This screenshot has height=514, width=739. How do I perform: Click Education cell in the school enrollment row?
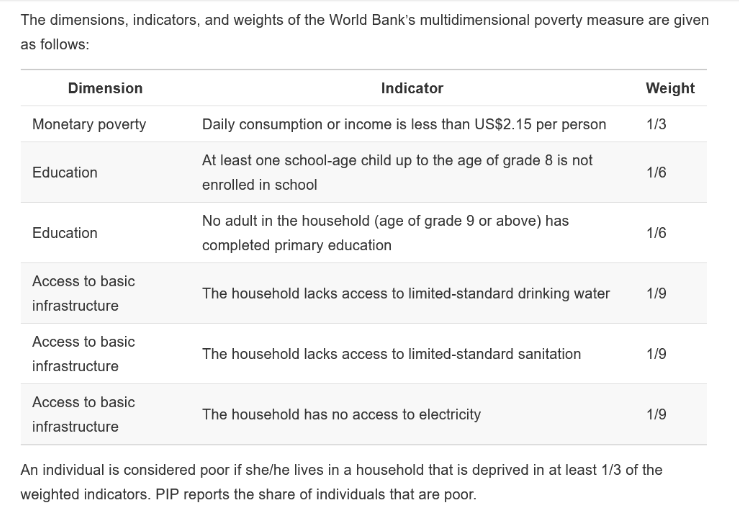tap(65, 172)
